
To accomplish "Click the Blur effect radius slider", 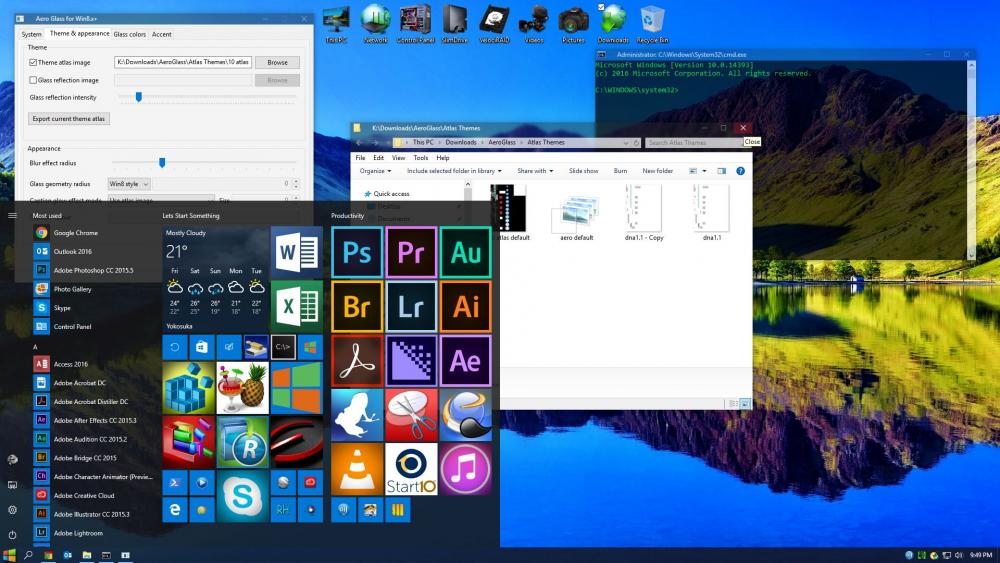I will coord(162,162).
